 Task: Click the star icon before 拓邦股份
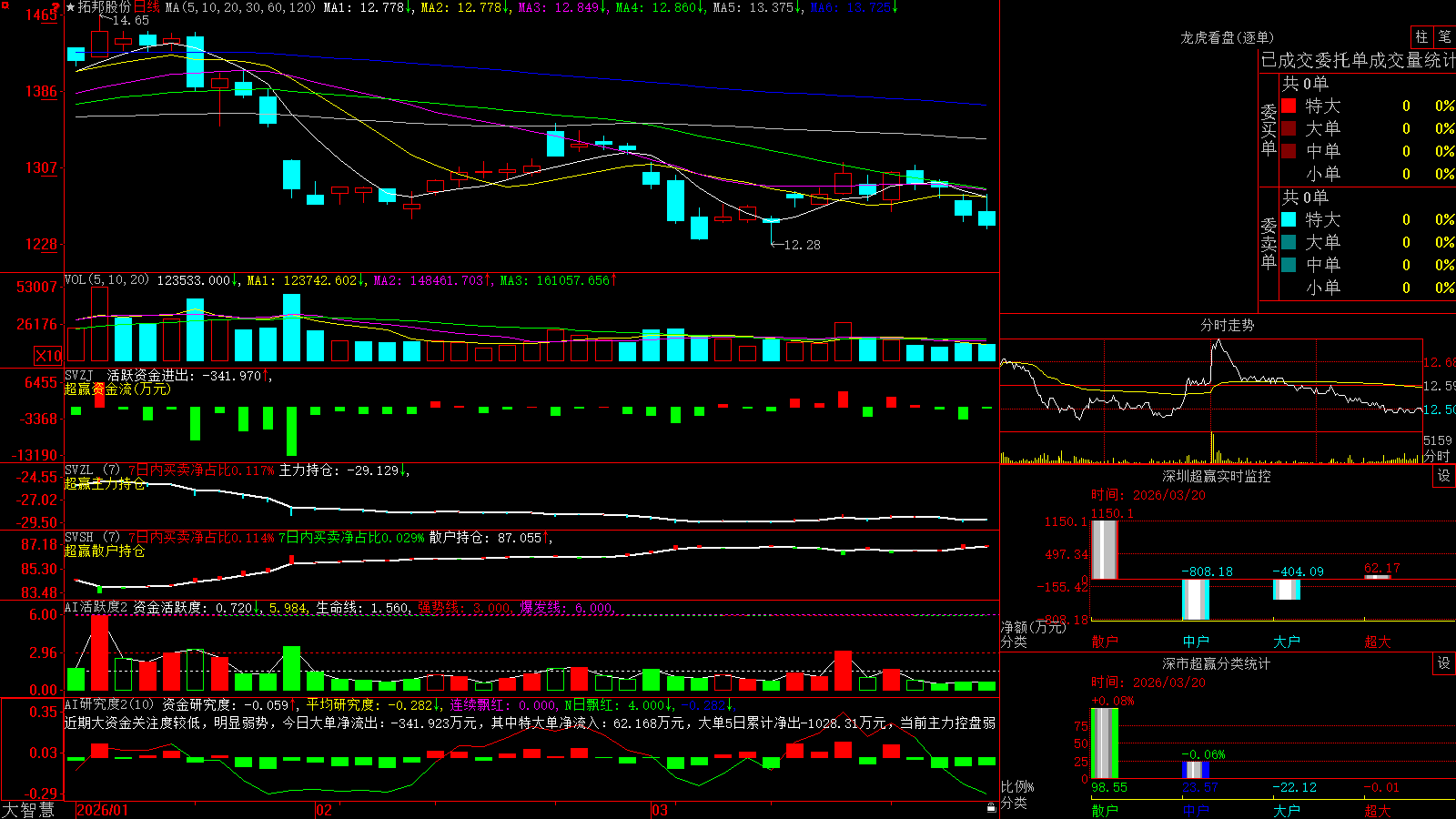[71, 7]
